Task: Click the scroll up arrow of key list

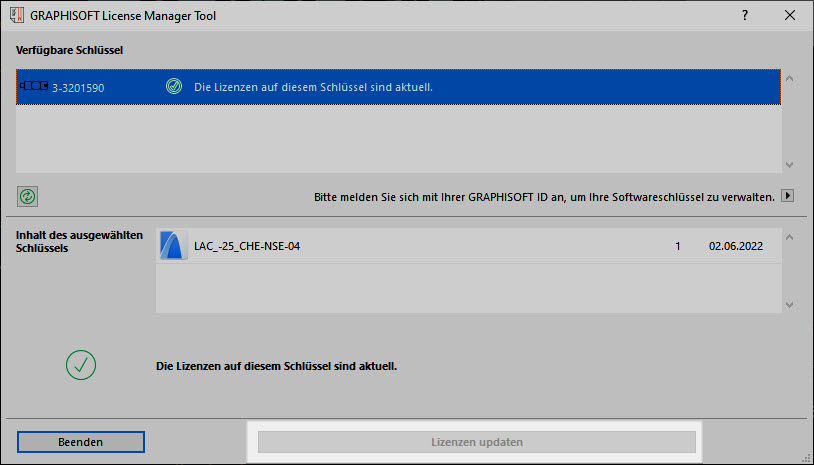Action: [x=790, y=78]
